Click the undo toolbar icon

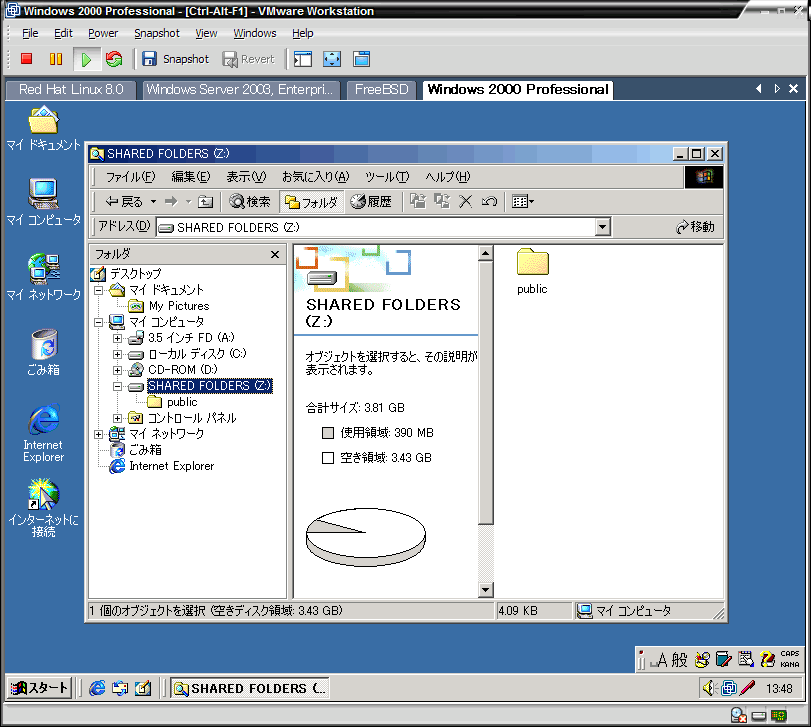pos(489,202)
